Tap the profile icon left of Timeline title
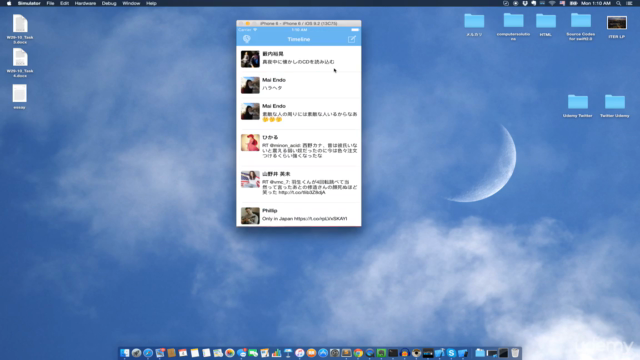The width and height of the screenshot is (640, 360). pyautogui.click(x=247, y=39)
